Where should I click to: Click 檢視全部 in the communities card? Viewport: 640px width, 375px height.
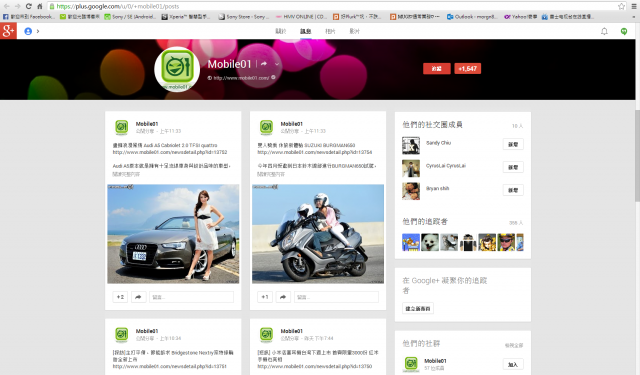pos(514,346)
